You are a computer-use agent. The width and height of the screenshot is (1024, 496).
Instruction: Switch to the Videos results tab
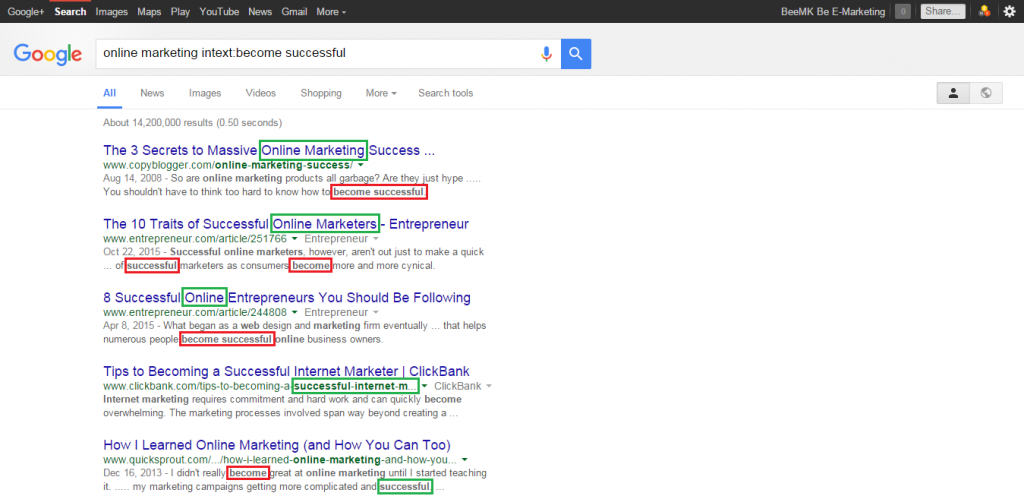[261, 93]
